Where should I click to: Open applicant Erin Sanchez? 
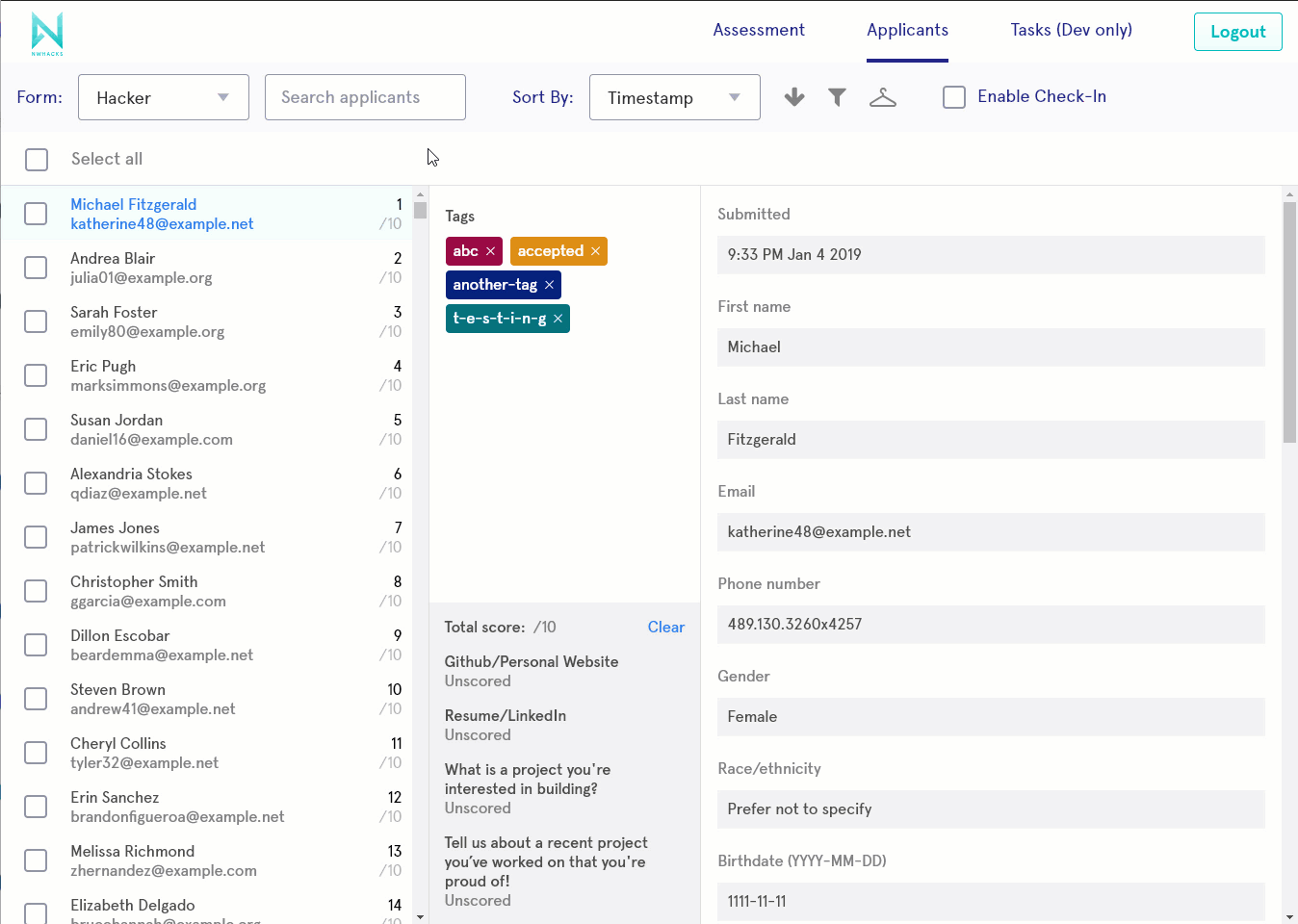pos(206,807)
